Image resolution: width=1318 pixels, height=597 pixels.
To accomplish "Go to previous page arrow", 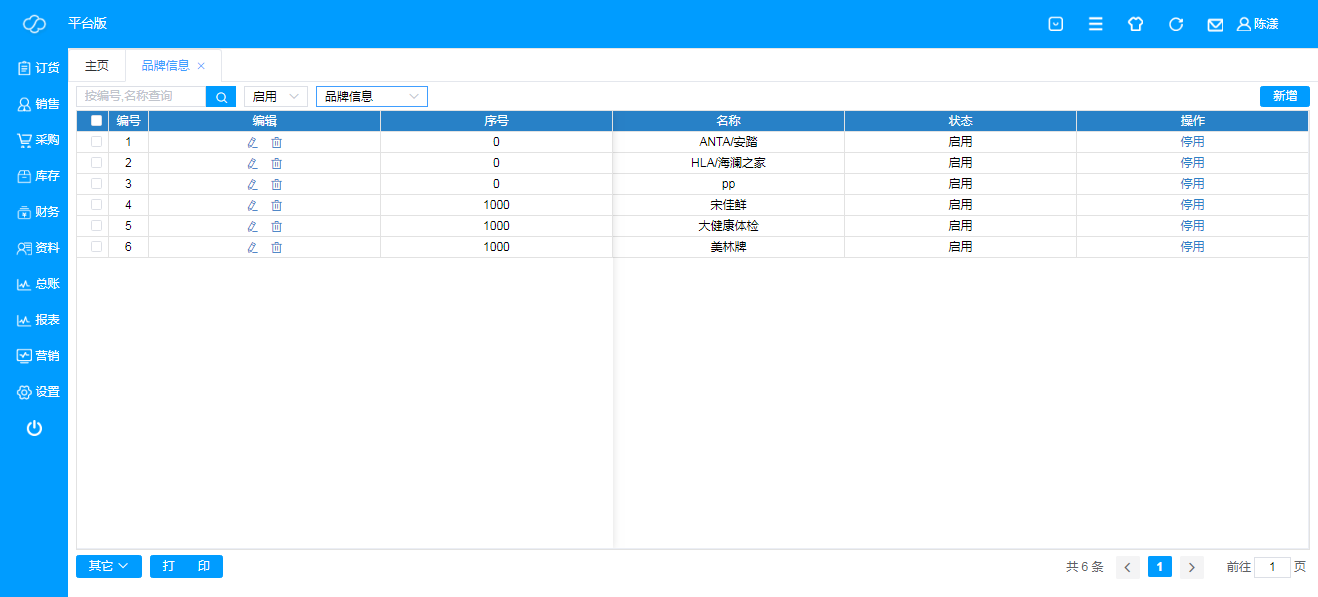I will click(1128, 567).
